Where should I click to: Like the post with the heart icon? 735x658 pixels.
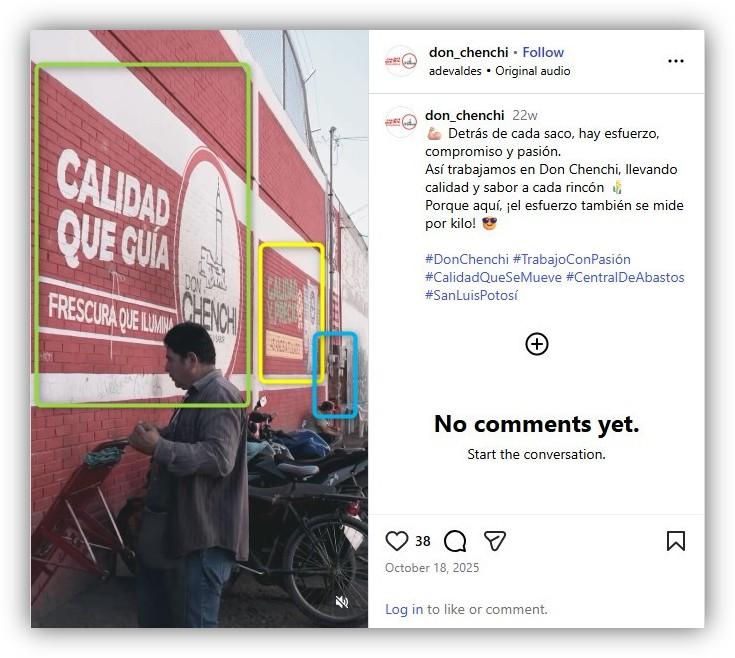point(397,541)
